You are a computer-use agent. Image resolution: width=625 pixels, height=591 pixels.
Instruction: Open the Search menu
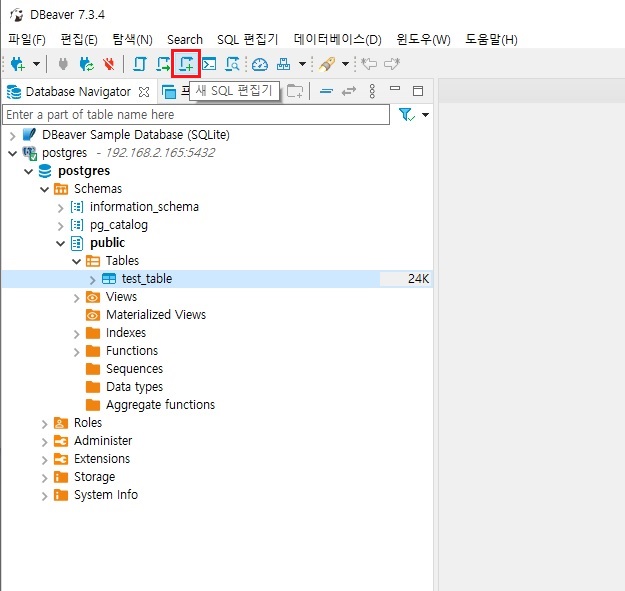[185, 39]
